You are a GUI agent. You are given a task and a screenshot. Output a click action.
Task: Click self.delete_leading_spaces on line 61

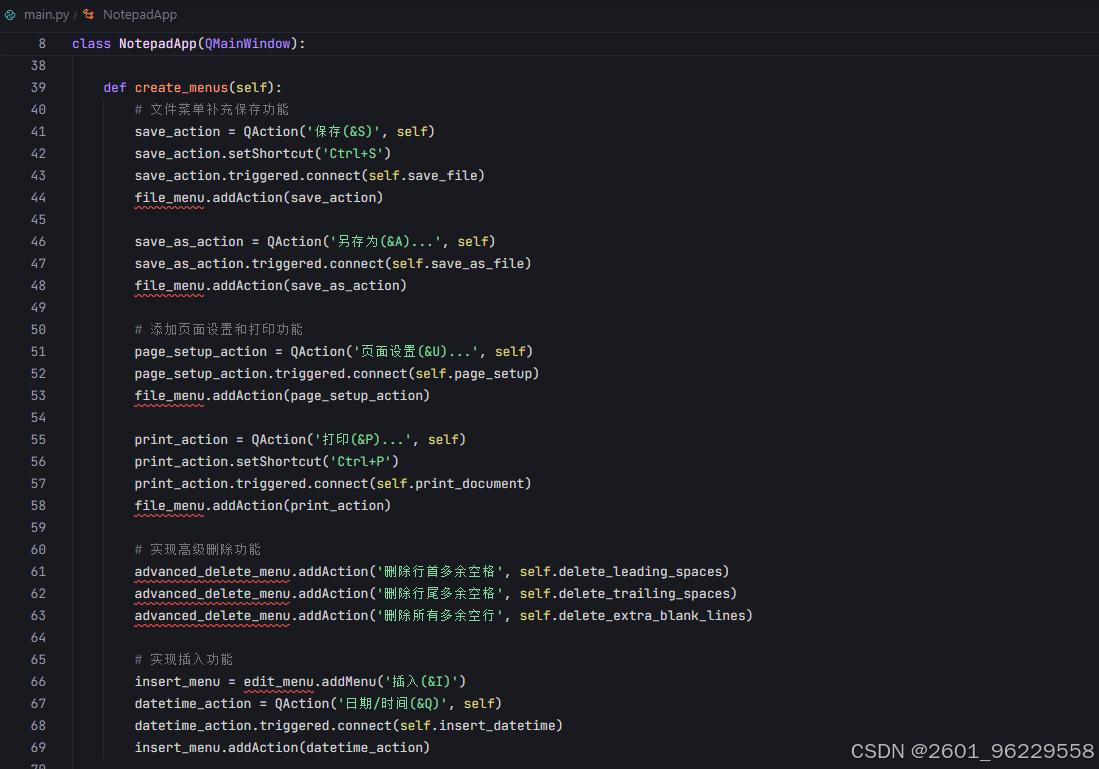coord(620,572)
